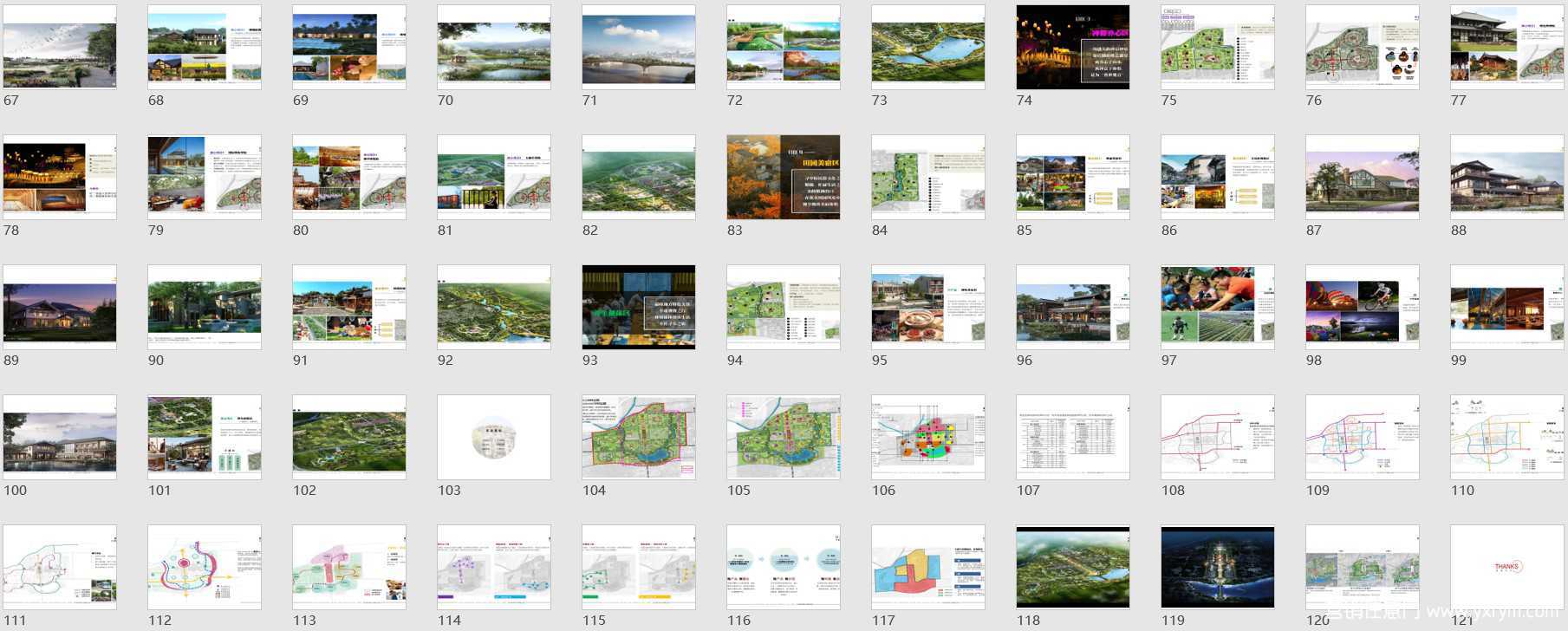The image size is (1568, 631).
Task: Open slide 104 master plan map
Action: point(639,437)
